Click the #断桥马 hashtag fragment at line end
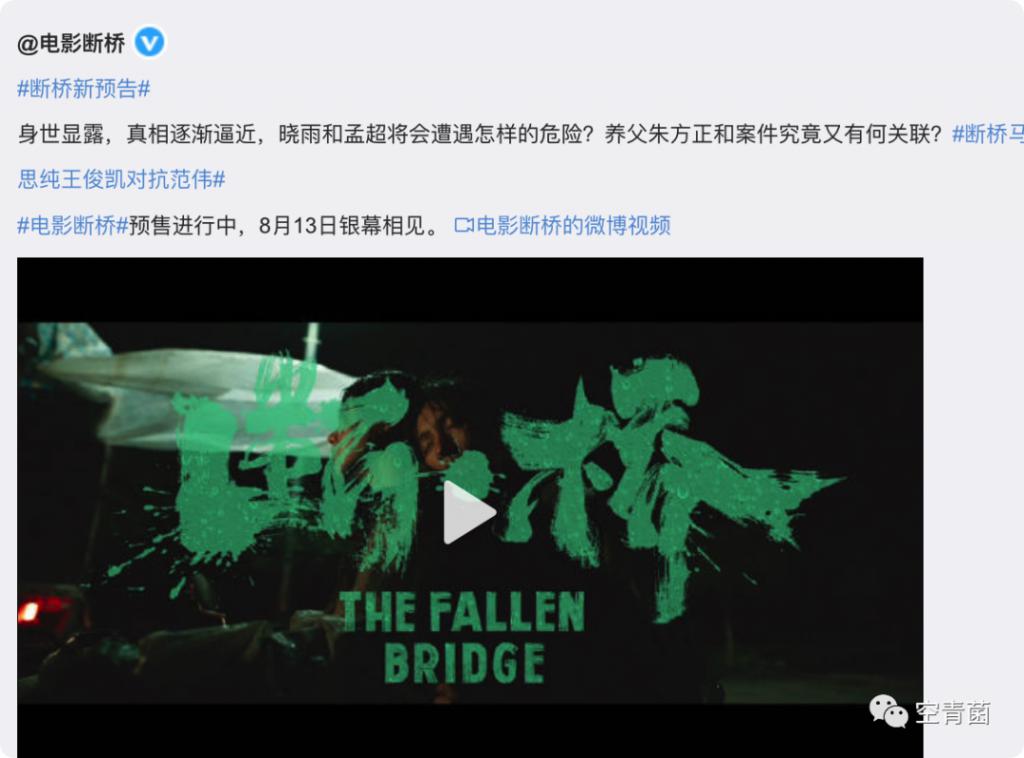 987,134
